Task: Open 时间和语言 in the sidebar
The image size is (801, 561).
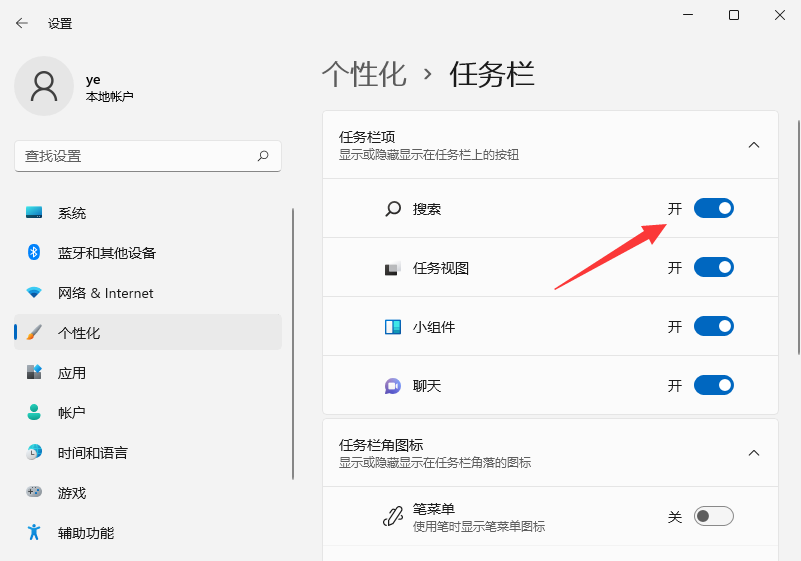Action: tap(92, 453)
